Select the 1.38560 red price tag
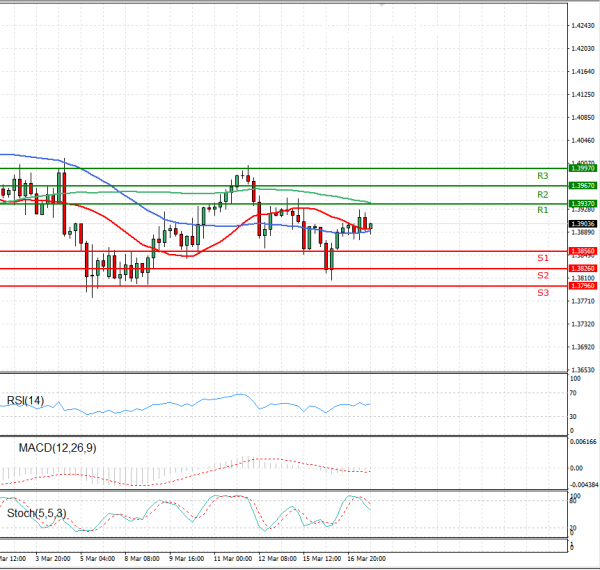This screenshot has height=570, width=600. point(583,251)
